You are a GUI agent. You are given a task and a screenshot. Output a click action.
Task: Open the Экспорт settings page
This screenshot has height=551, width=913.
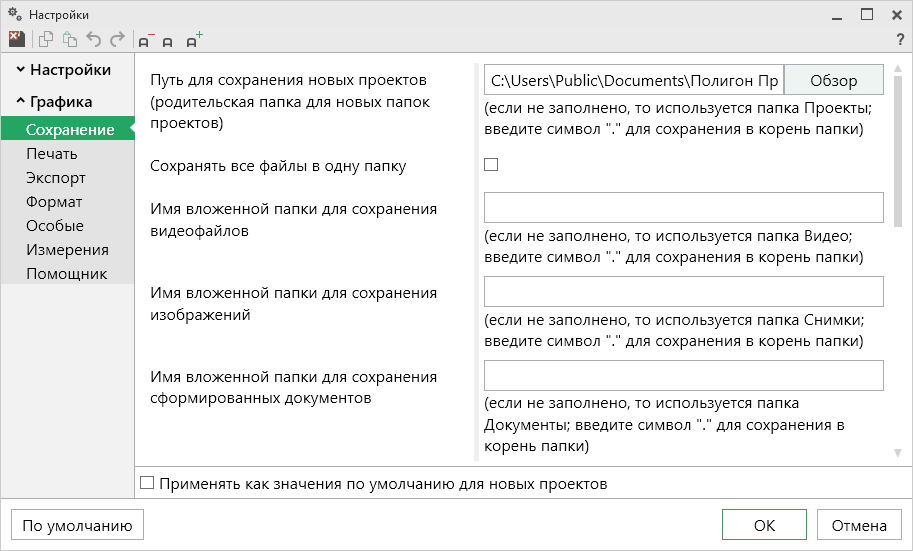click(x=56, y=178)
